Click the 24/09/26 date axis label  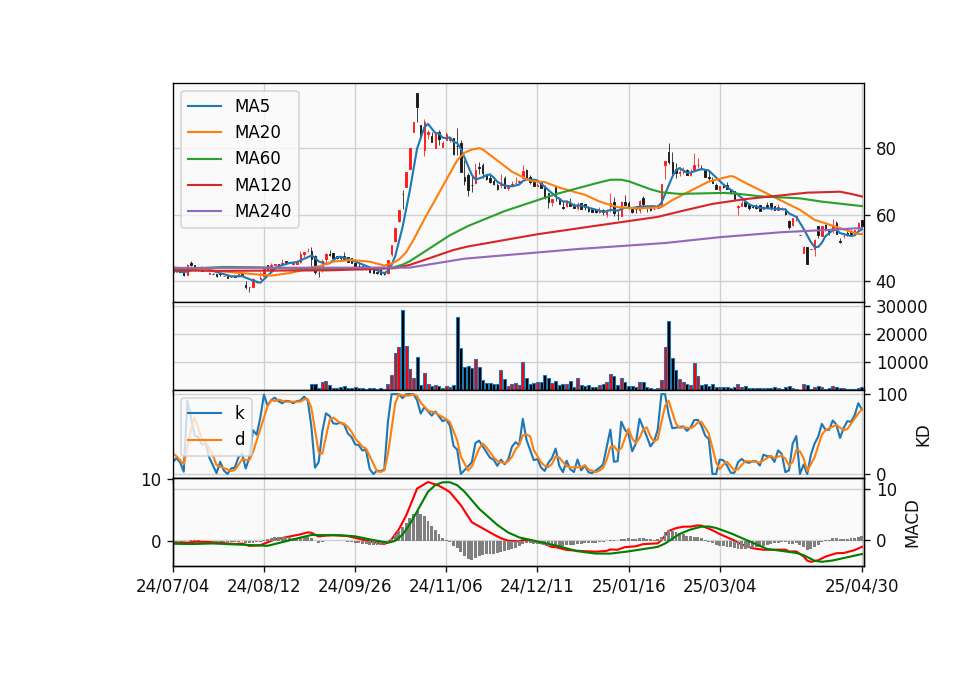point(354,587)
